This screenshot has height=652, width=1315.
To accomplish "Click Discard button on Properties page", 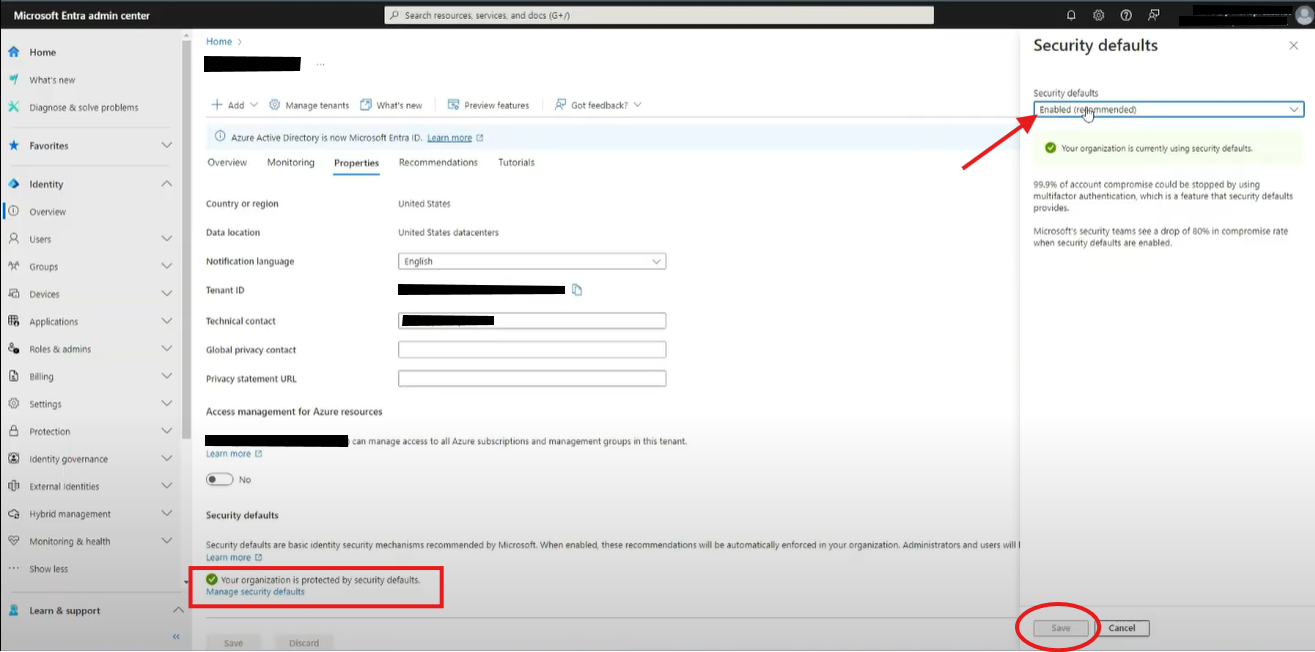I will 303,643.
